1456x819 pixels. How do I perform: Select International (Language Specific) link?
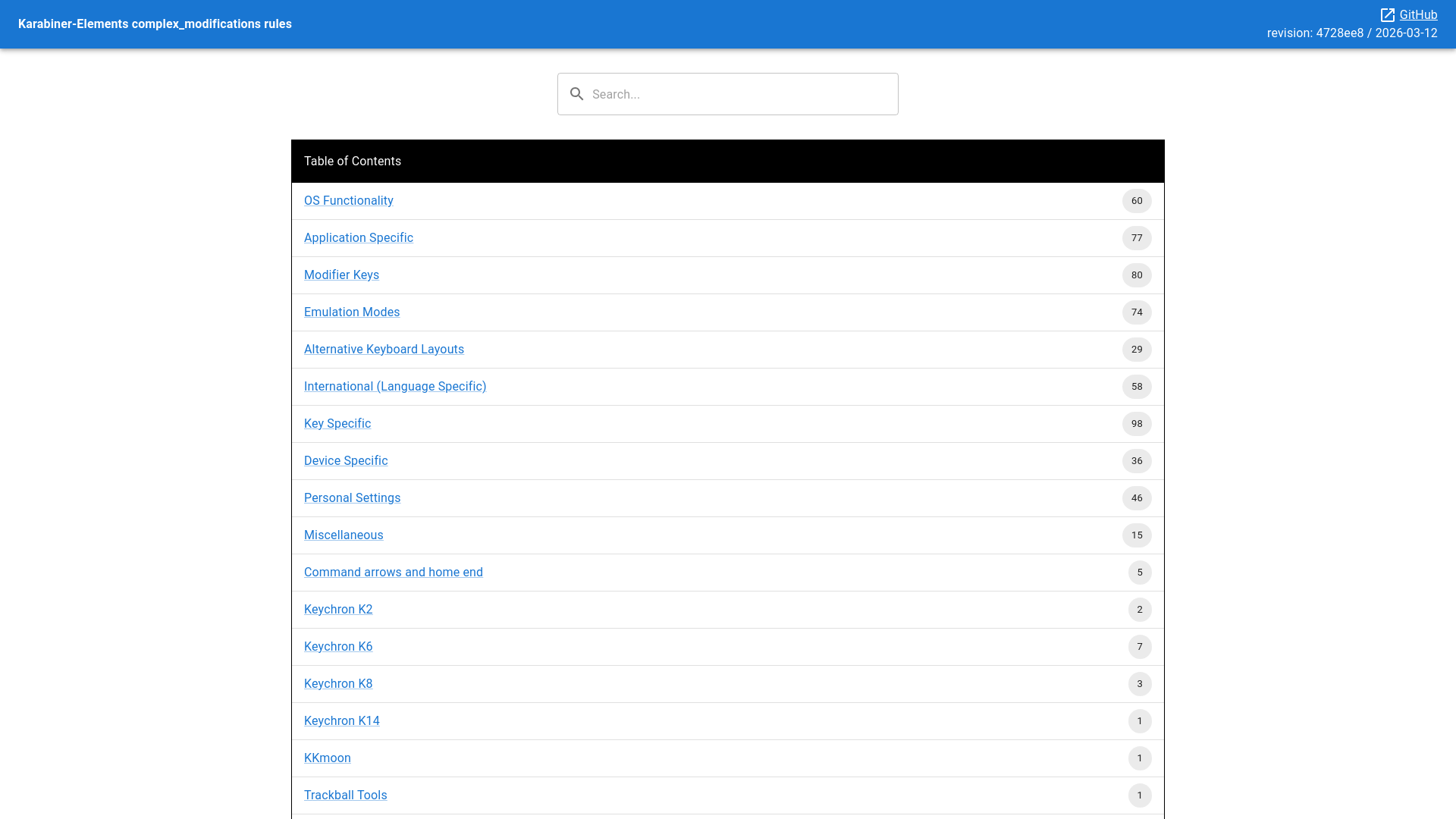pyautogui.click(x=395, y=387)
